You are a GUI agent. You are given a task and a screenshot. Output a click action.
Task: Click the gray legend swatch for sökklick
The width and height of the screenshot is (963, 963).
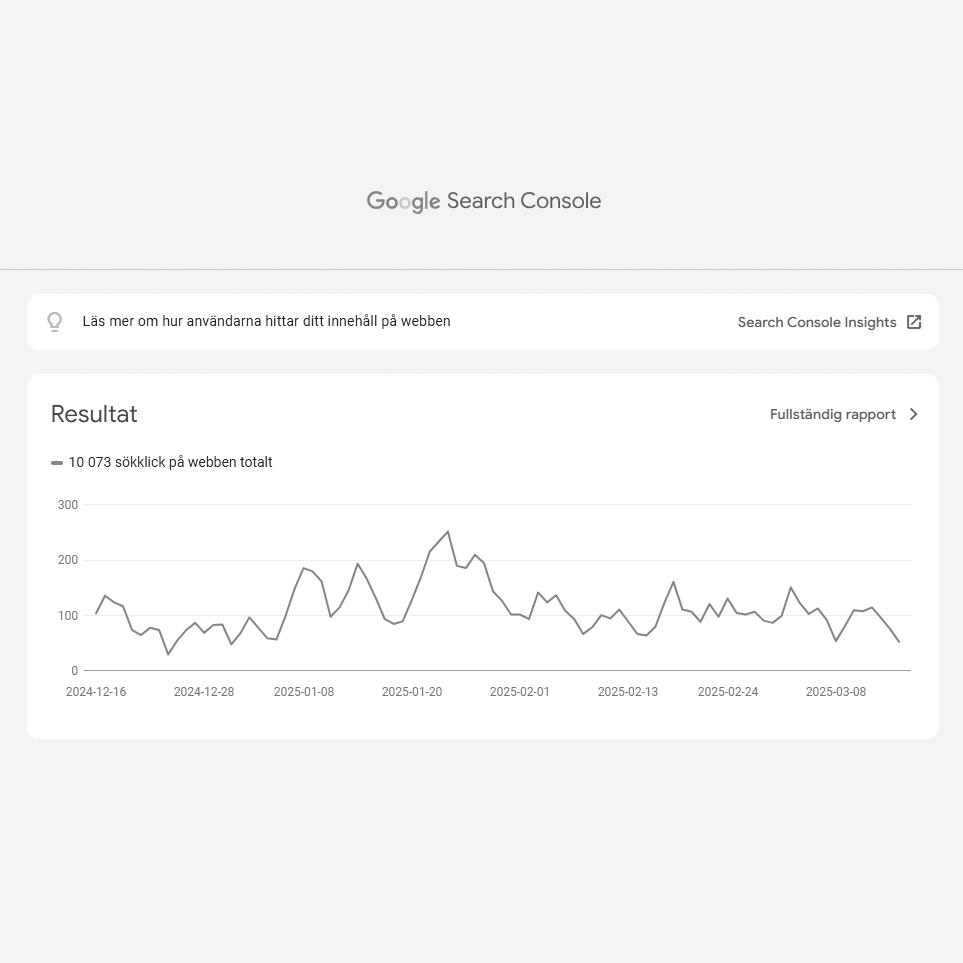click(x=57, y=463)
